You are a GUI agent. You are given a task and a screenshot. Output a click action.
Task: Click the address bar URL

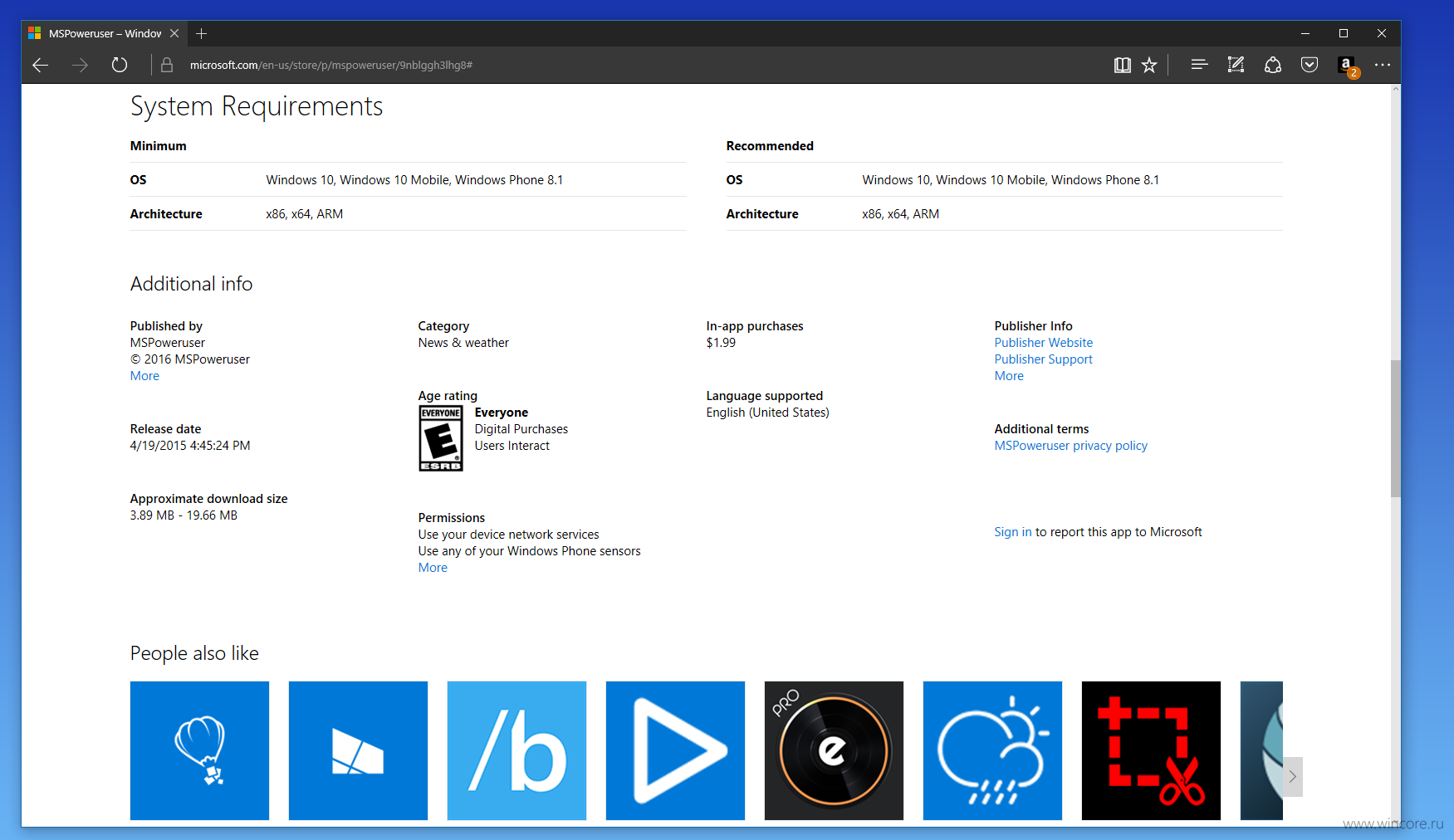click(330, 65)
